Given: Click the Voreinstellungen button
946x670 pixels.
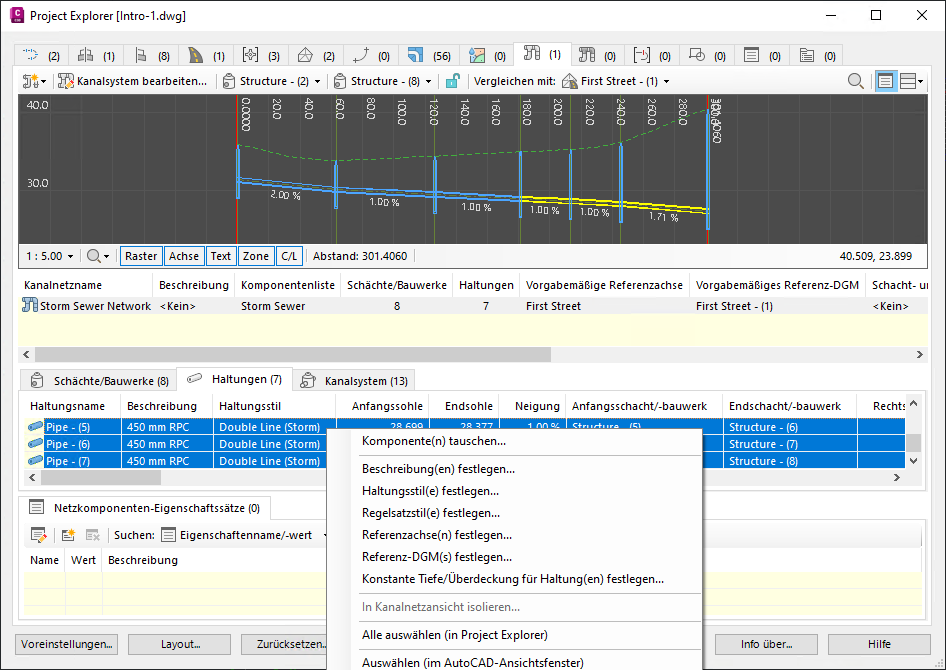Looking at the screenshot, I should (x=65, y=644).
